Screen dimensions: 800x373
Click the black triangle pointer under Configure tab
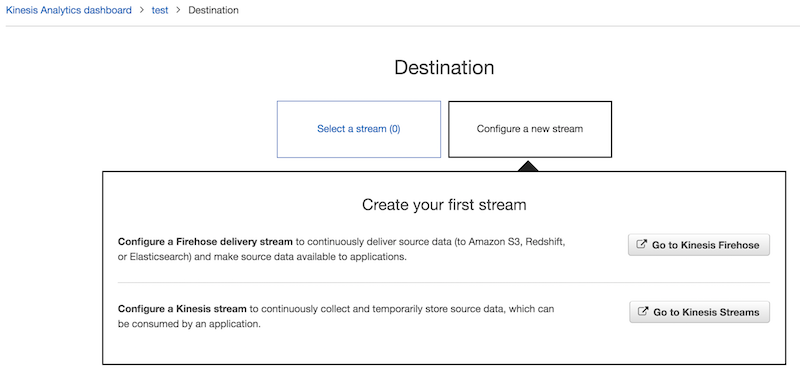pos(528,166)
